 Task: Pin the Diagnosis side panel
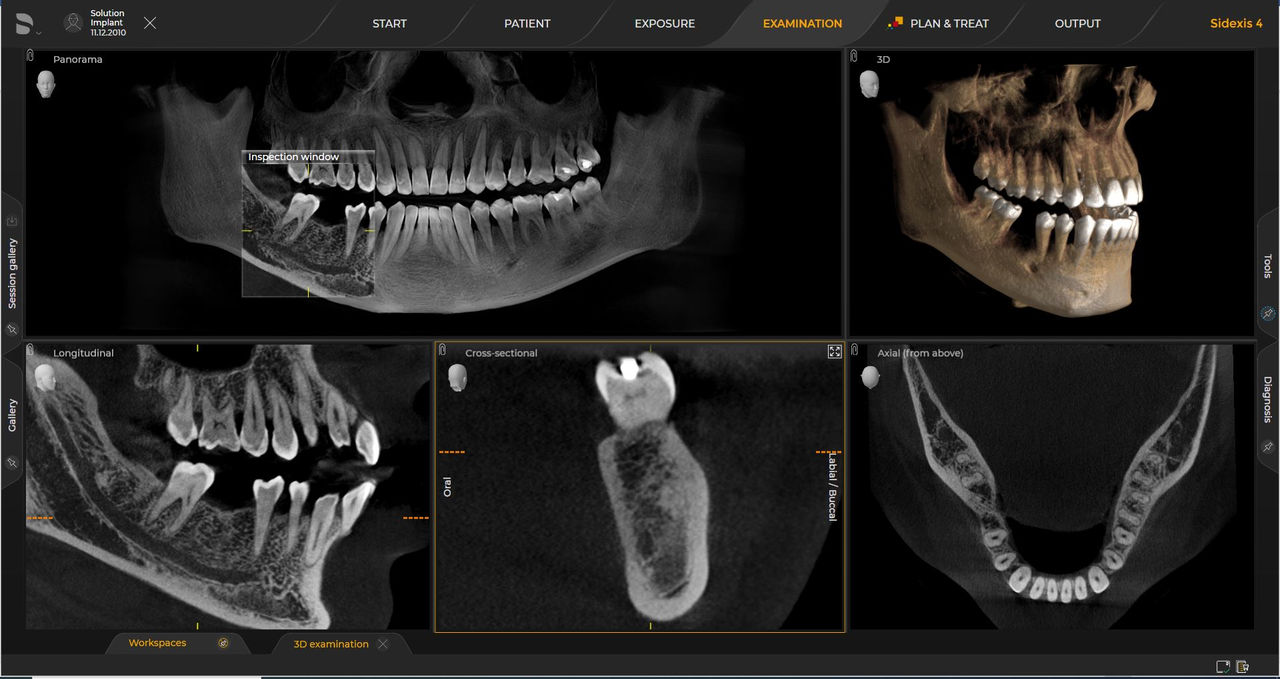click(x=1267, y=447)
